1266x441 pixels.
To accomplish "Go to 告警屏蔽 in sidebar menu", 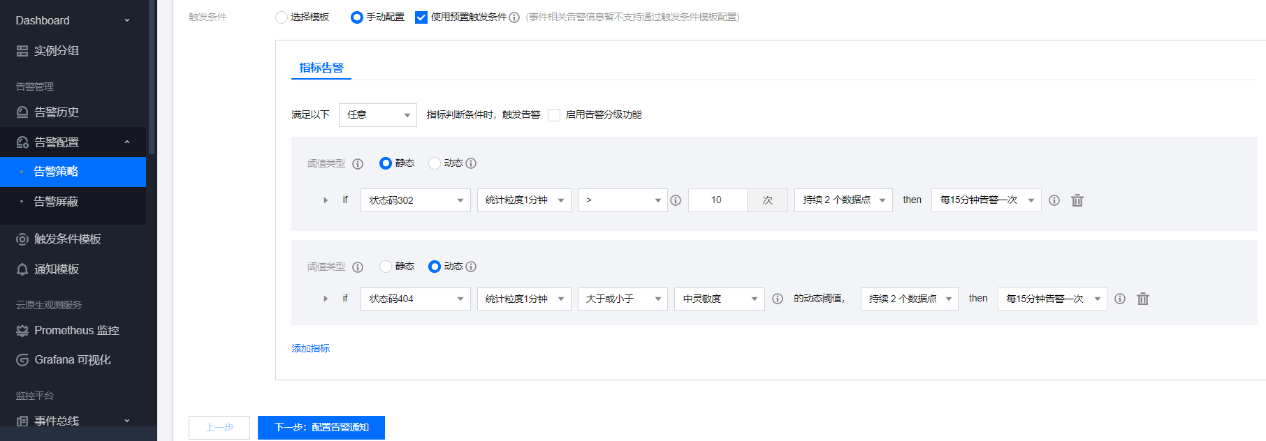I will 56,201.
